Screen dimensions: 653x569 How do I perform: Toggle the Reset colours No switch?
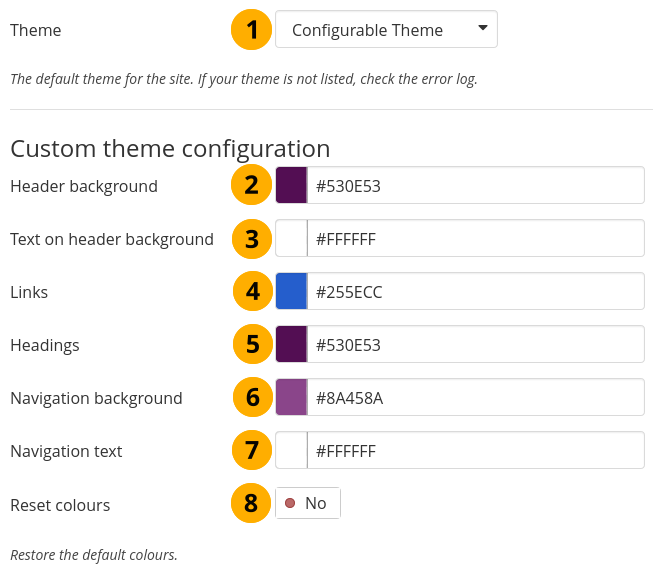pyautogui.click(x=308, y=503)
